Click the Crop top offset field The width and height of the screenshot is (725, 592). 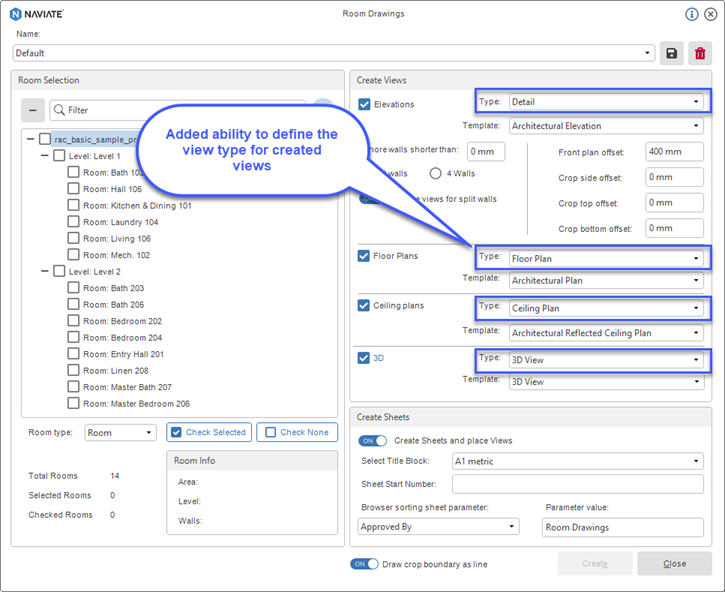point(674,203)
